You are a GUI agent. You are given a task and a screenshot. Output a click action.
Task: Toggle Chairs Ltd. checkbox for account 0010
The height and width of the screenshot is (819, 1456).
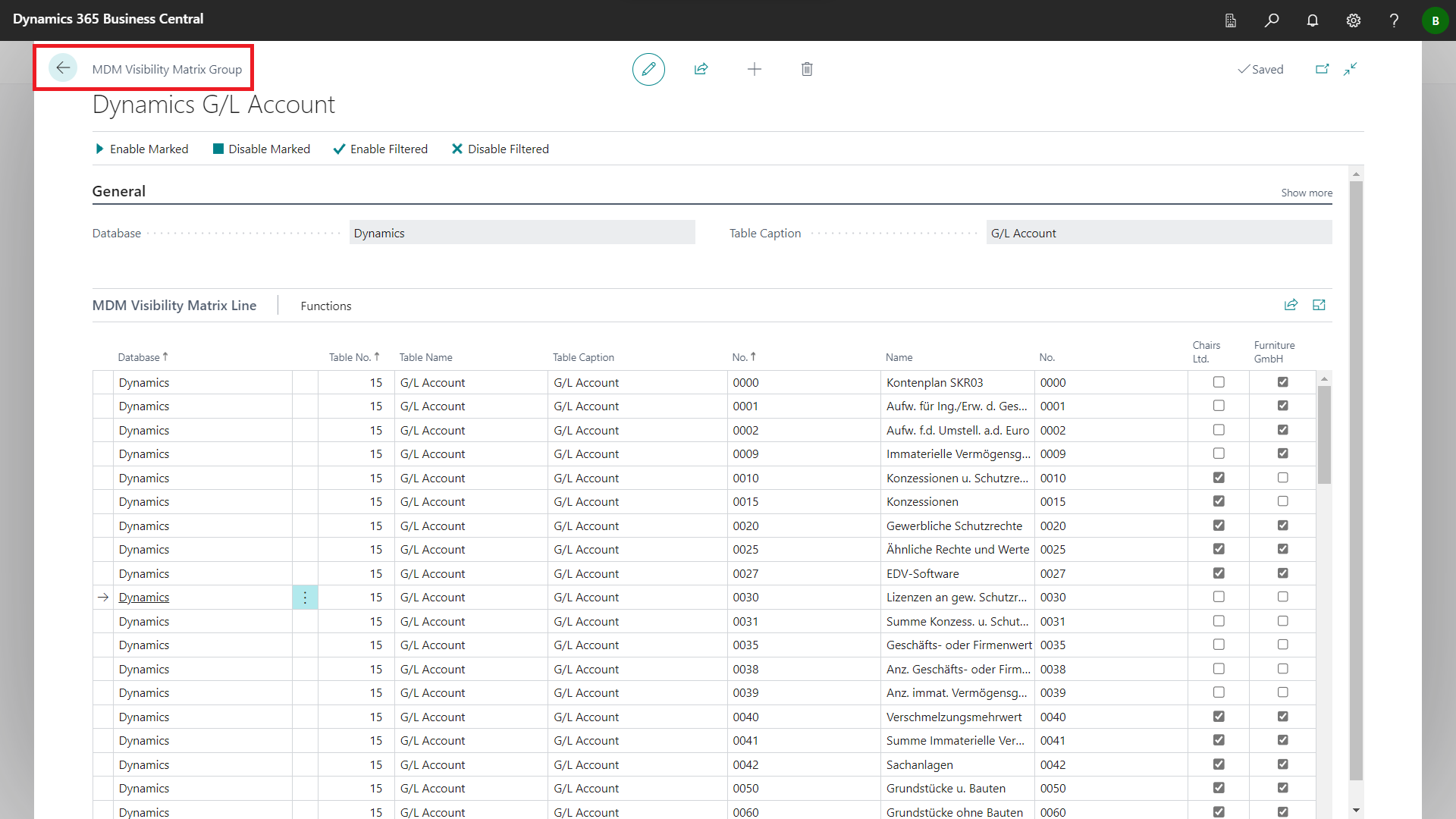click(x=1219, y=478)
